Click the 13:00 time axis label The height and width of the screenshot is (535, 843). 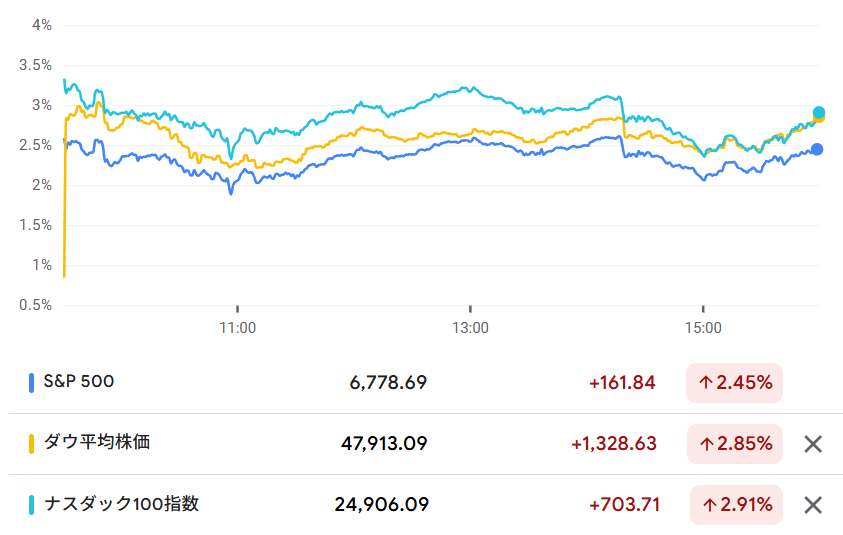pyautogui.click(x=470, y=327)
